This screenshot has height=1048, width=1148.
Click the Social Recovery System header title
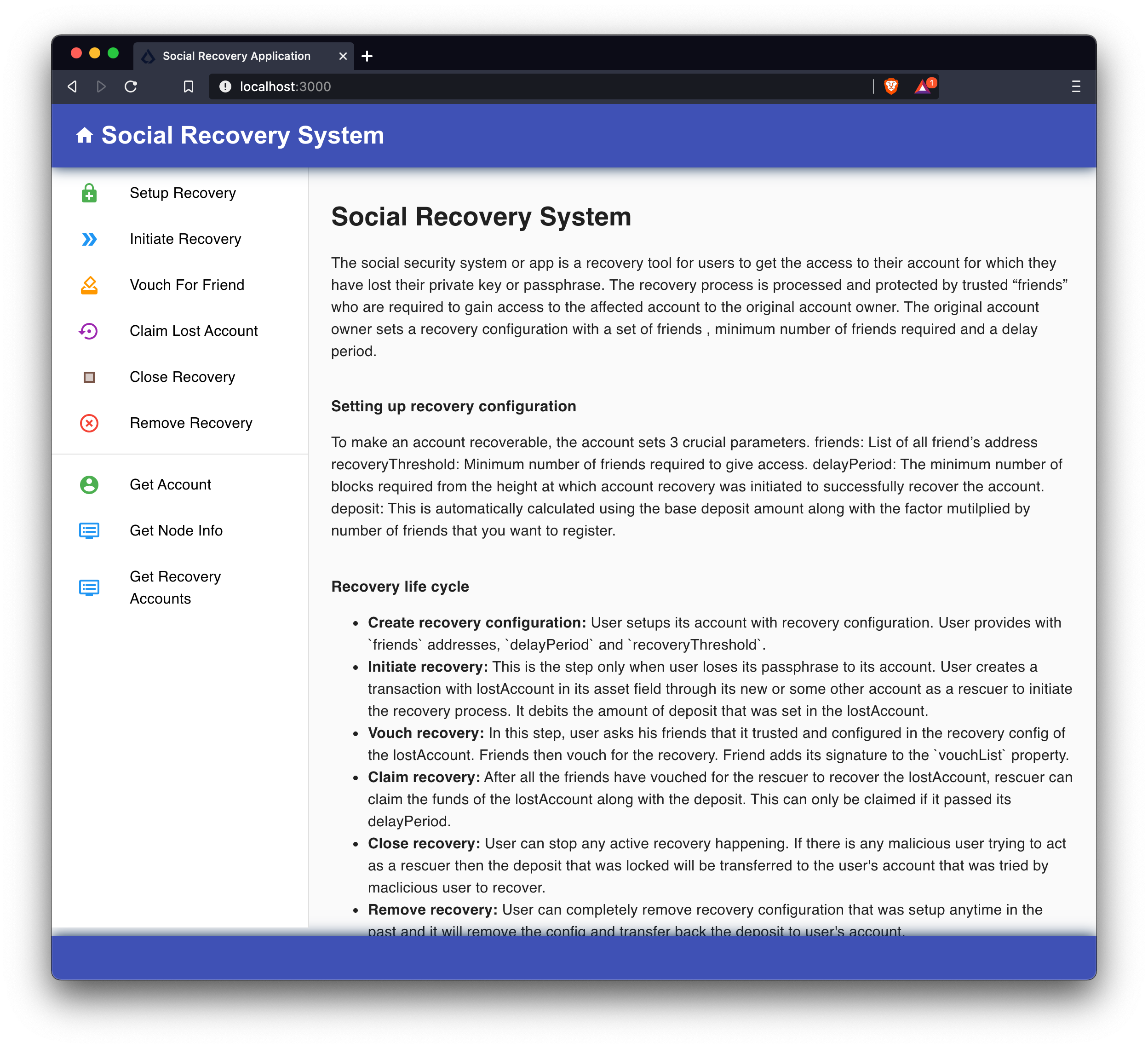[242, 136]
